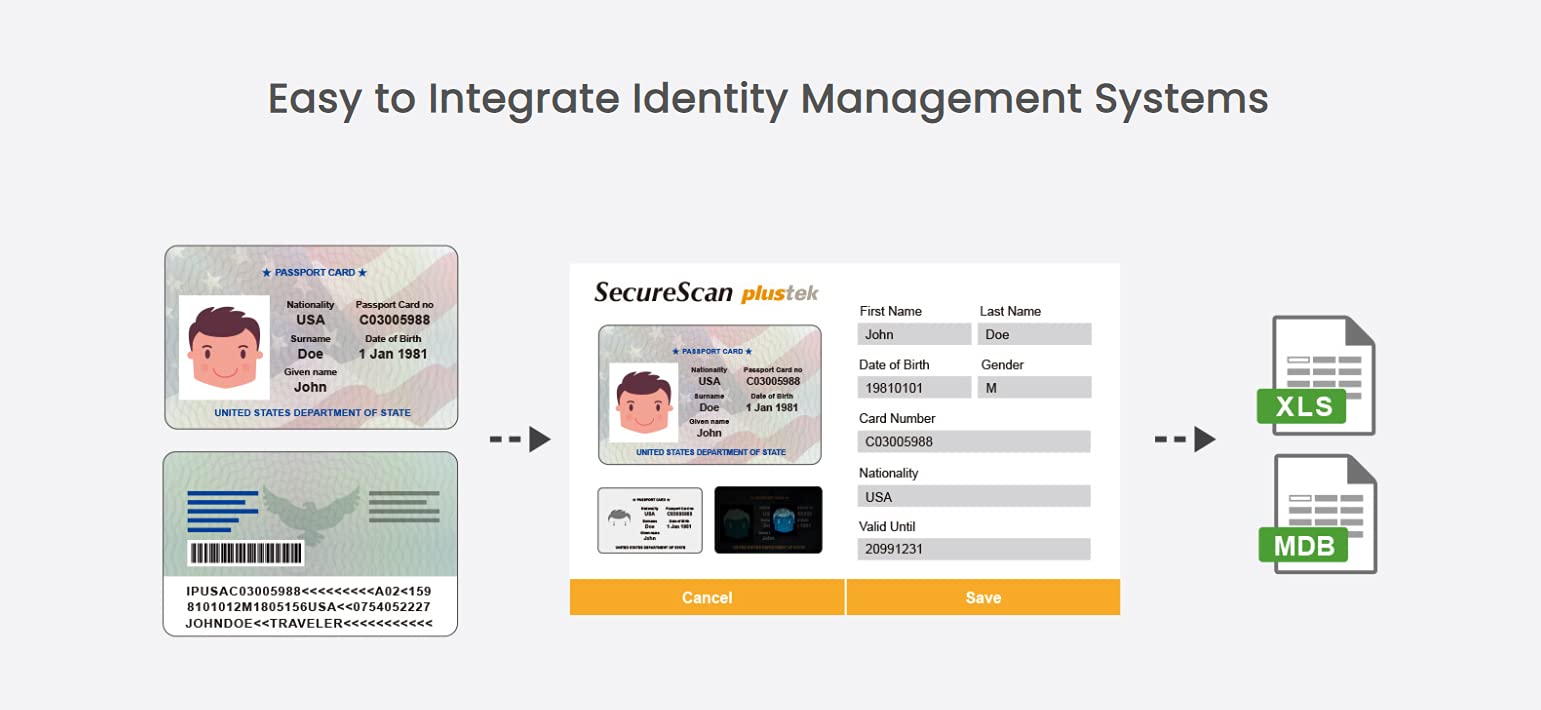Select the Last Name field containing Doe

click(x=1034, y=334)
